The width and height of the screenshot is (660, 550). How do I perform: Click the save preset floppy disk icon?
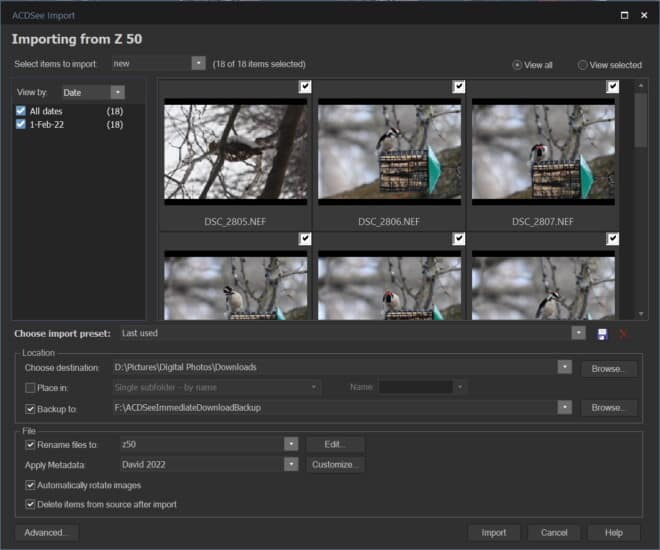tap(602, 333)
